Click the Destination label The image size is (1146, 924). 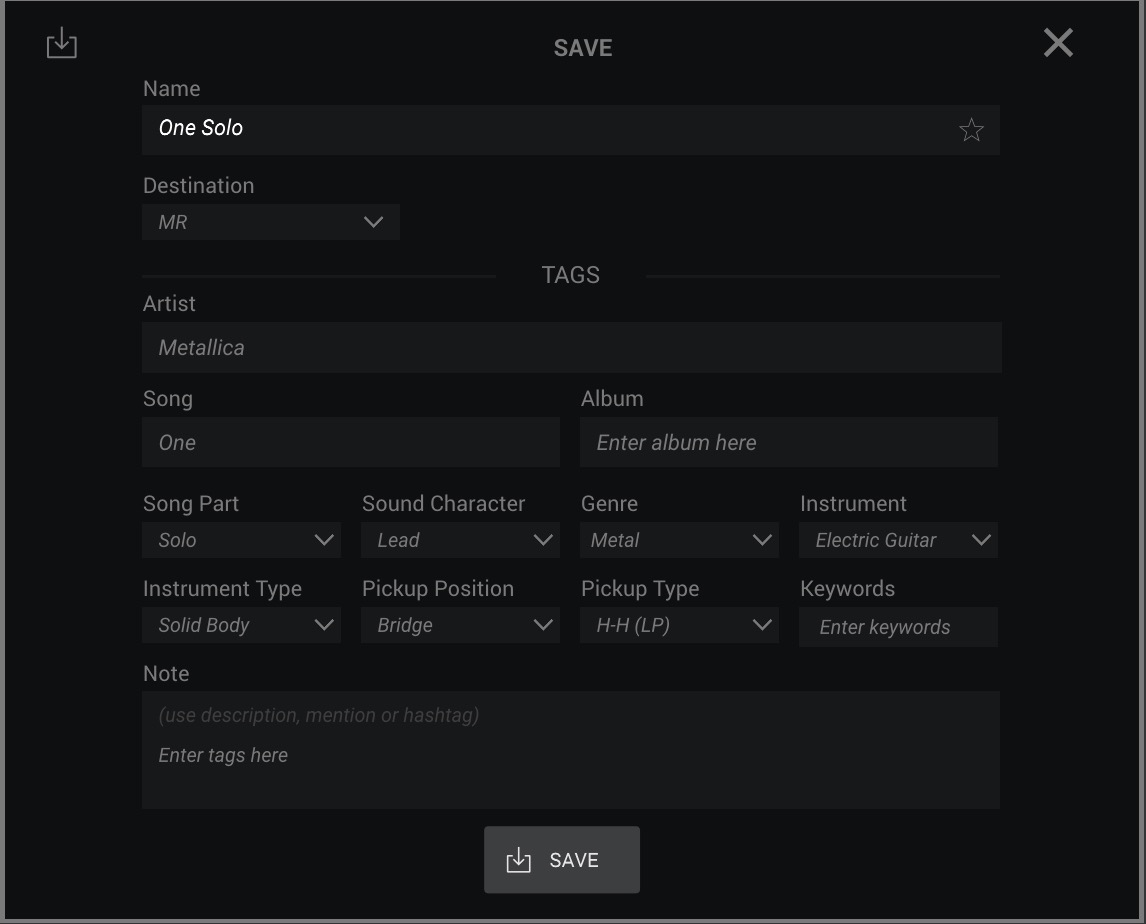click(x=199, y=186)
